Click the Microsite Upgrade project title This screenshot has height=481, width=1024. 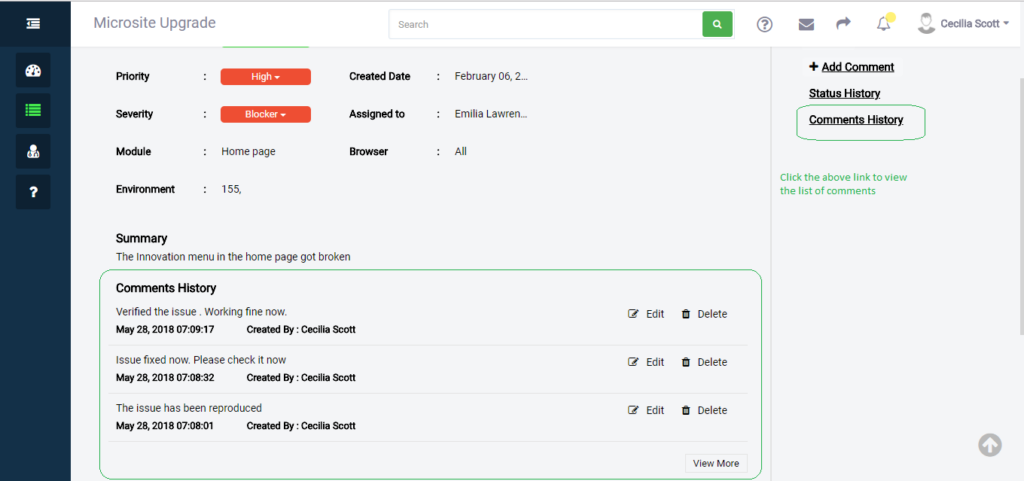155,23
